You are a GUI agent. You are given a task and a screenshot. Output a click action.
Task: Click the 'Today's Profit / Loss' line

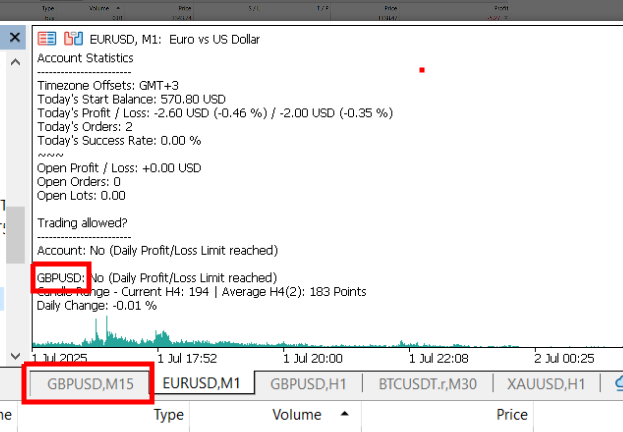215,113
